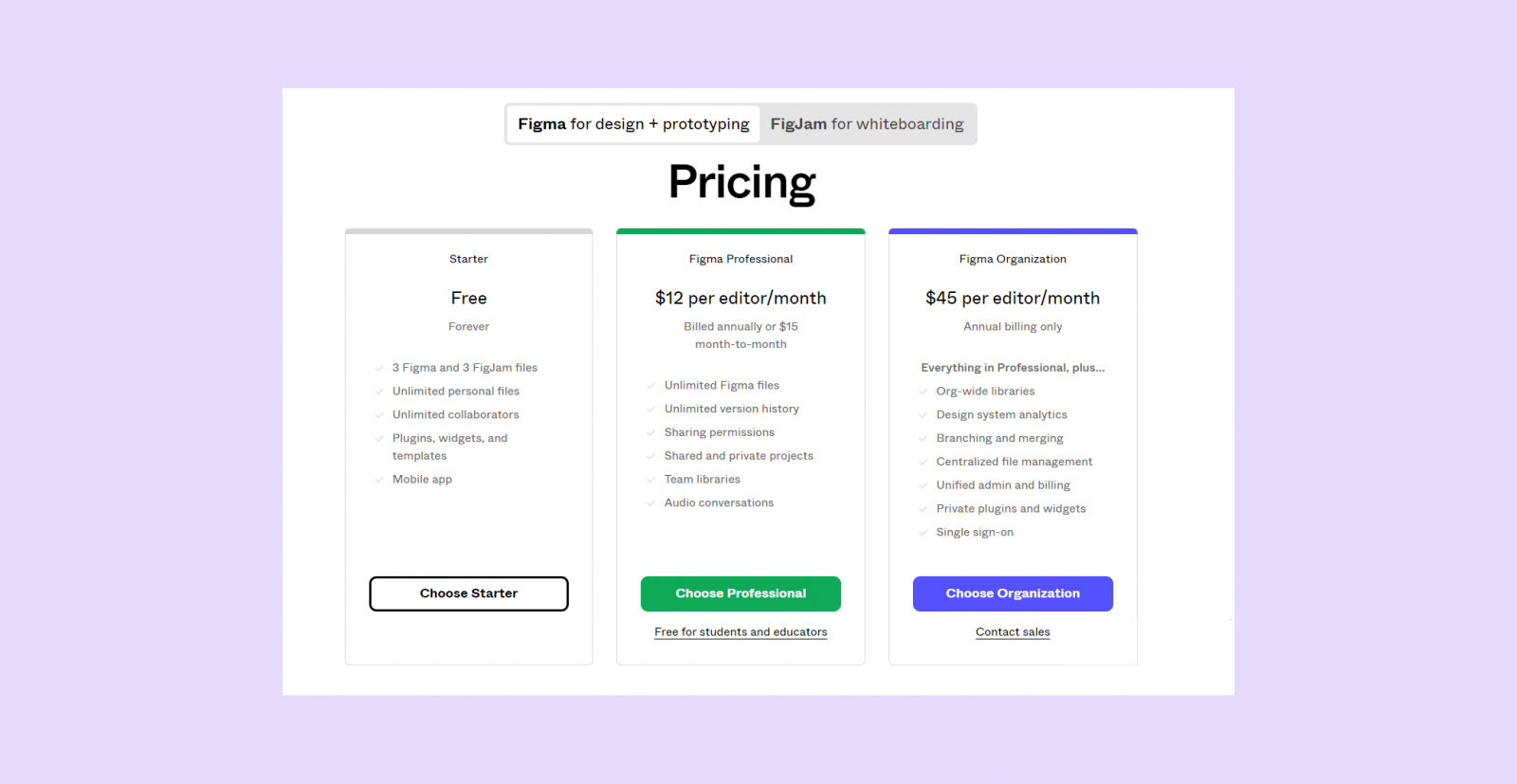The image size is (1517, 784).
Task: Click the Unlimited version history feature text
Action: [731, 409]
